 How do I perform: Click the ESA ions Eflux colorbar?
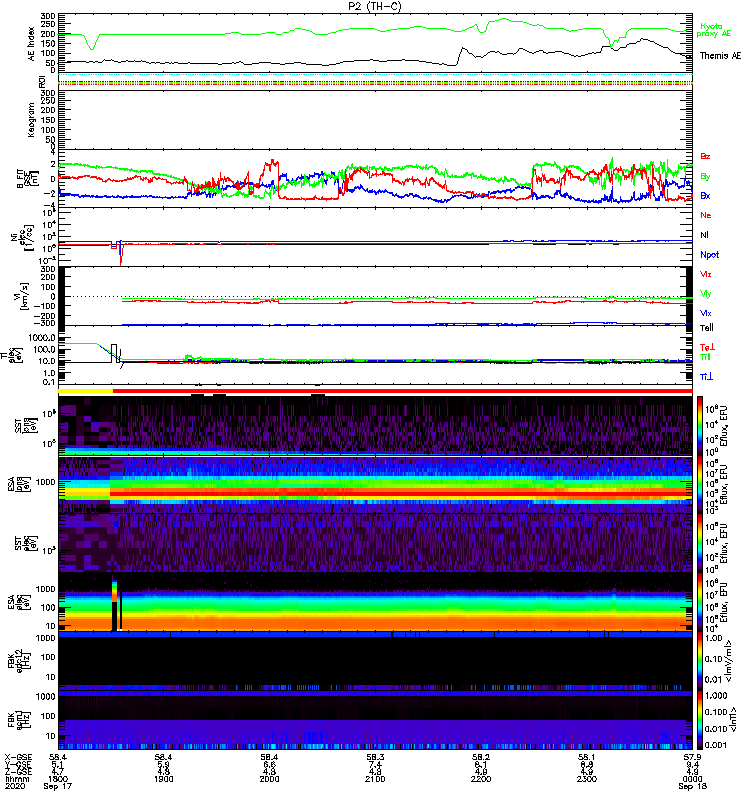click(700, 485)
